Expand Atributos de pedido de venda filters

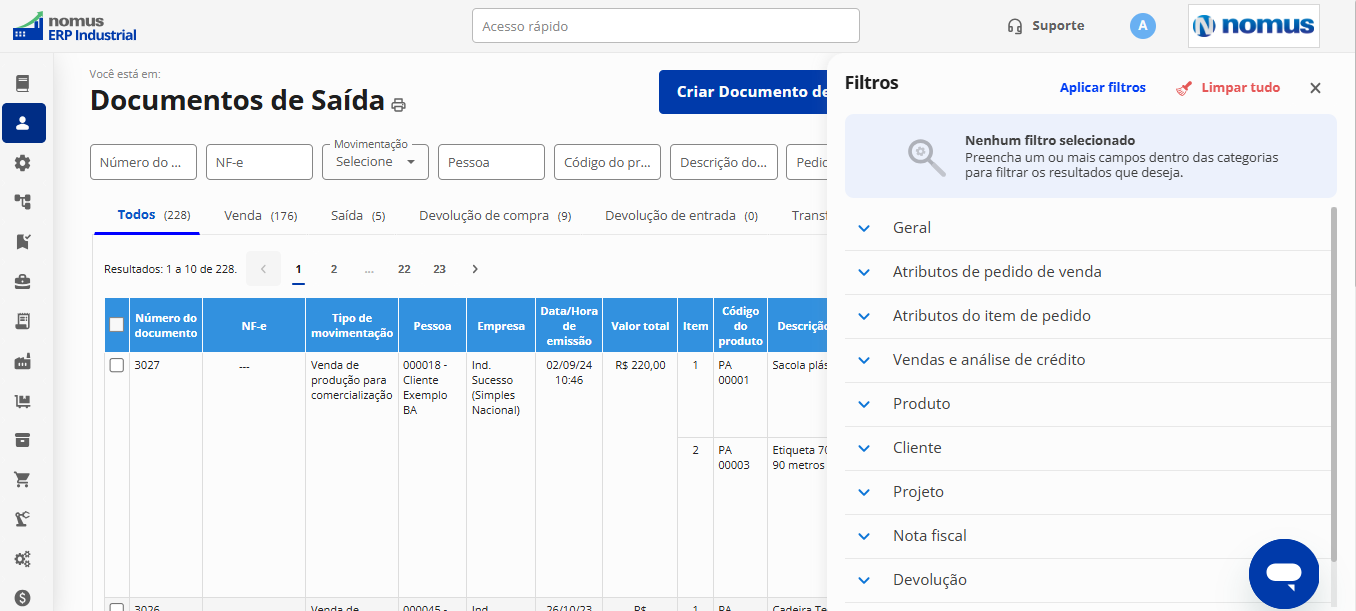point(1088,272)
